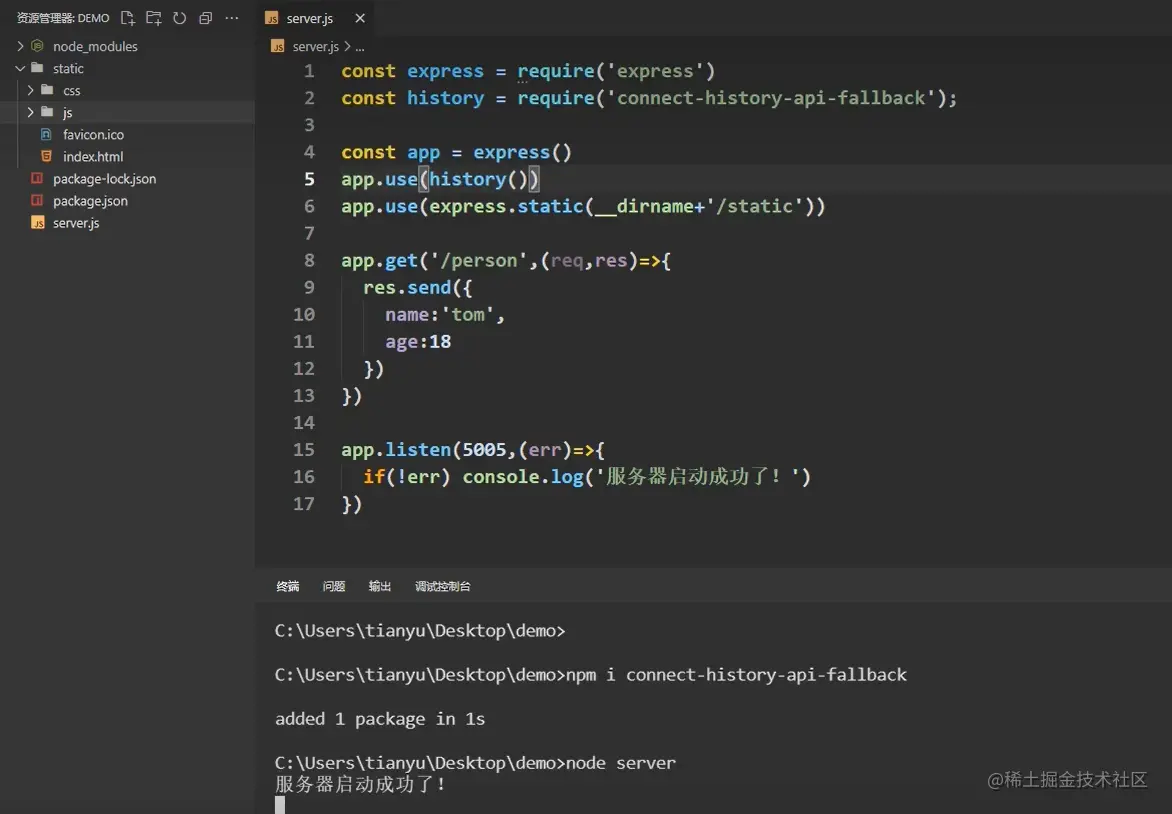Click the New Folder icon in explorer header
Image resolution: width=1172 pixels, height=814 pixels.
click(154, 18)
